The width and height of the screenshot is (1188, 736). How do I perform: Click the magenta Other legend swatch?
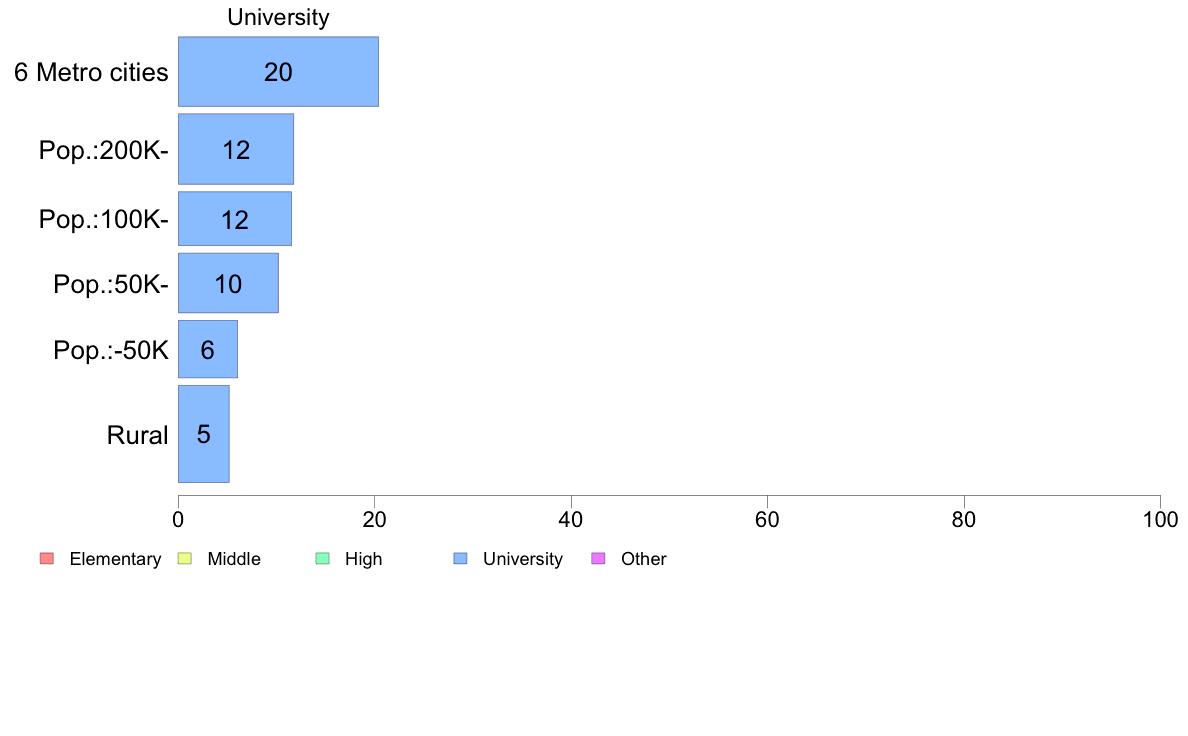pos(599,559)
